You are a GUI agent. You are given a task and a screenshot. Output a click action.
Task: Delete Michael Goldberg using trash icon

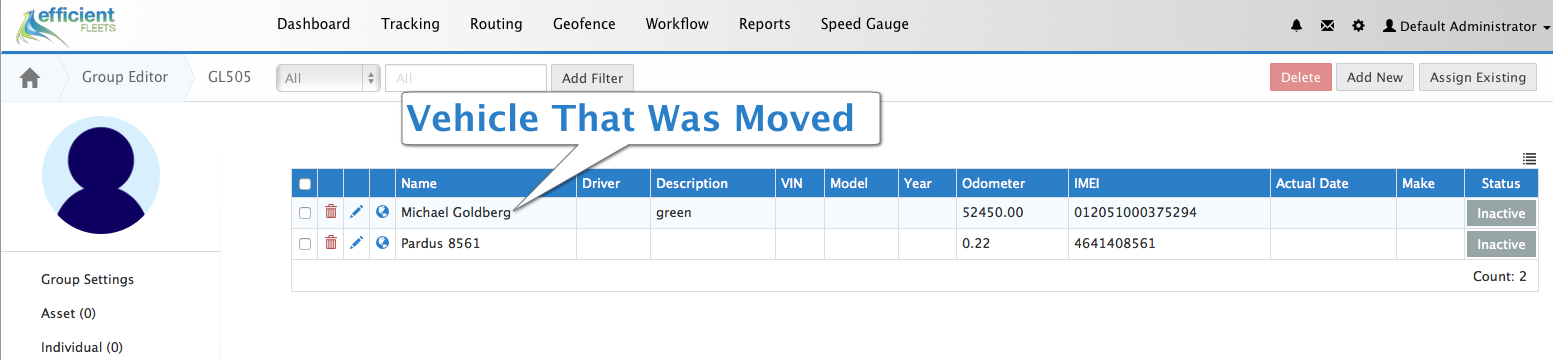click(331, 212)
